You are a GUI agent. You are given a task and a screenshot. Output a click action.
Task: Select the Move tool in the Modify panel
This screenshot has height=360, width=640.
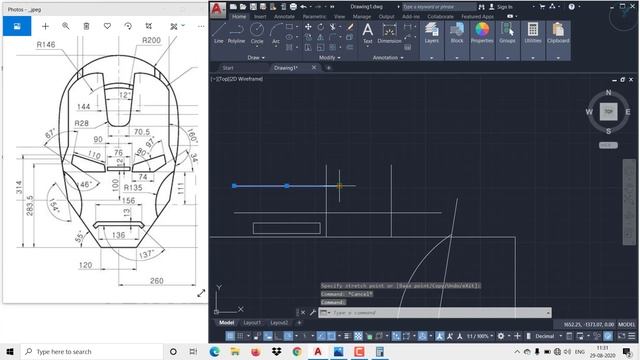pyautogui.click(x=308, y=27)
